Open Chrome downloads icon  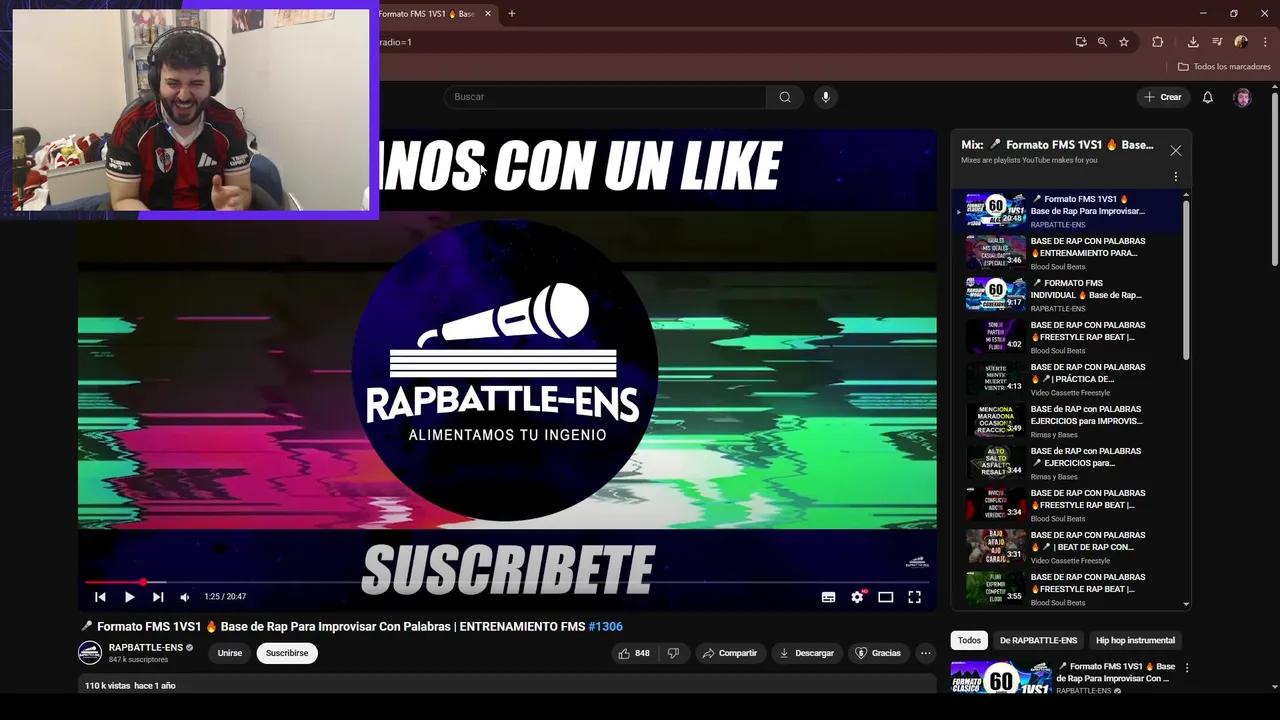[1193, 42]
